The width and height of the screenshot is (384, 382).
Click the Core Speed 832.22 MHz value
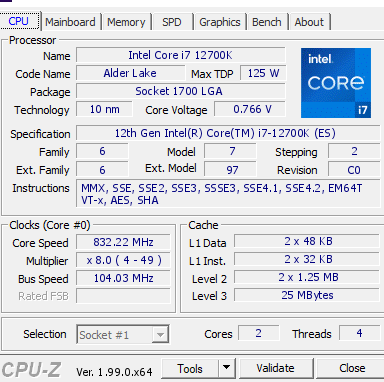click(x=123, y=242)
